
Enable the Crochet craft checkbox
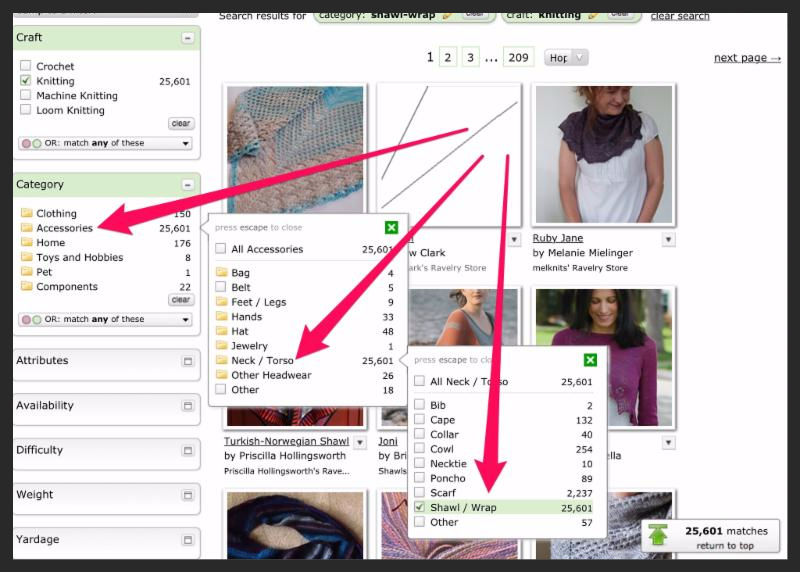pos(26,66)
